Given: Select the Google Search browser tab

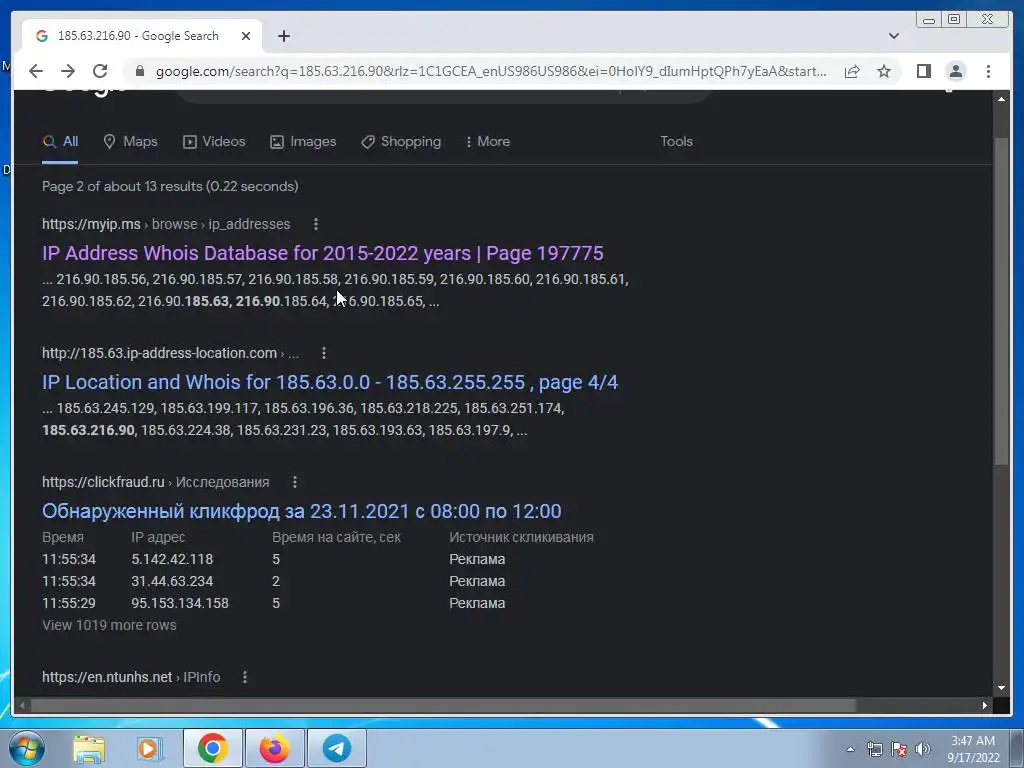Looking at the screenshot, I should click(142, 36).
